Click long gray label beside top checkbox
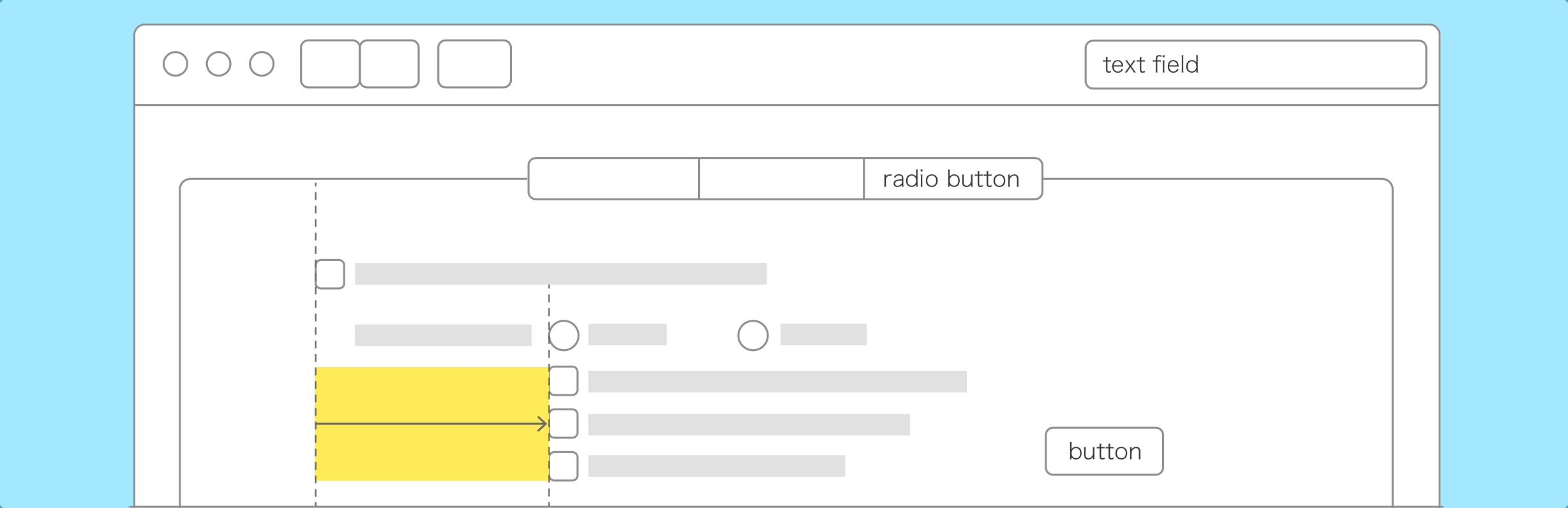The height and width of the screenshot is (508, 1568). [560, 274]
